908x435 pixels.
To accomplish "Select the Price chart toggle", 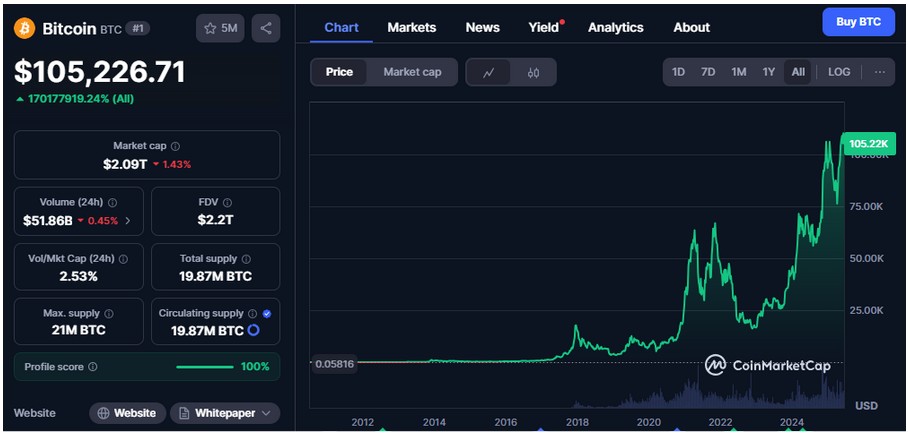I will click(x=339, y=72).
